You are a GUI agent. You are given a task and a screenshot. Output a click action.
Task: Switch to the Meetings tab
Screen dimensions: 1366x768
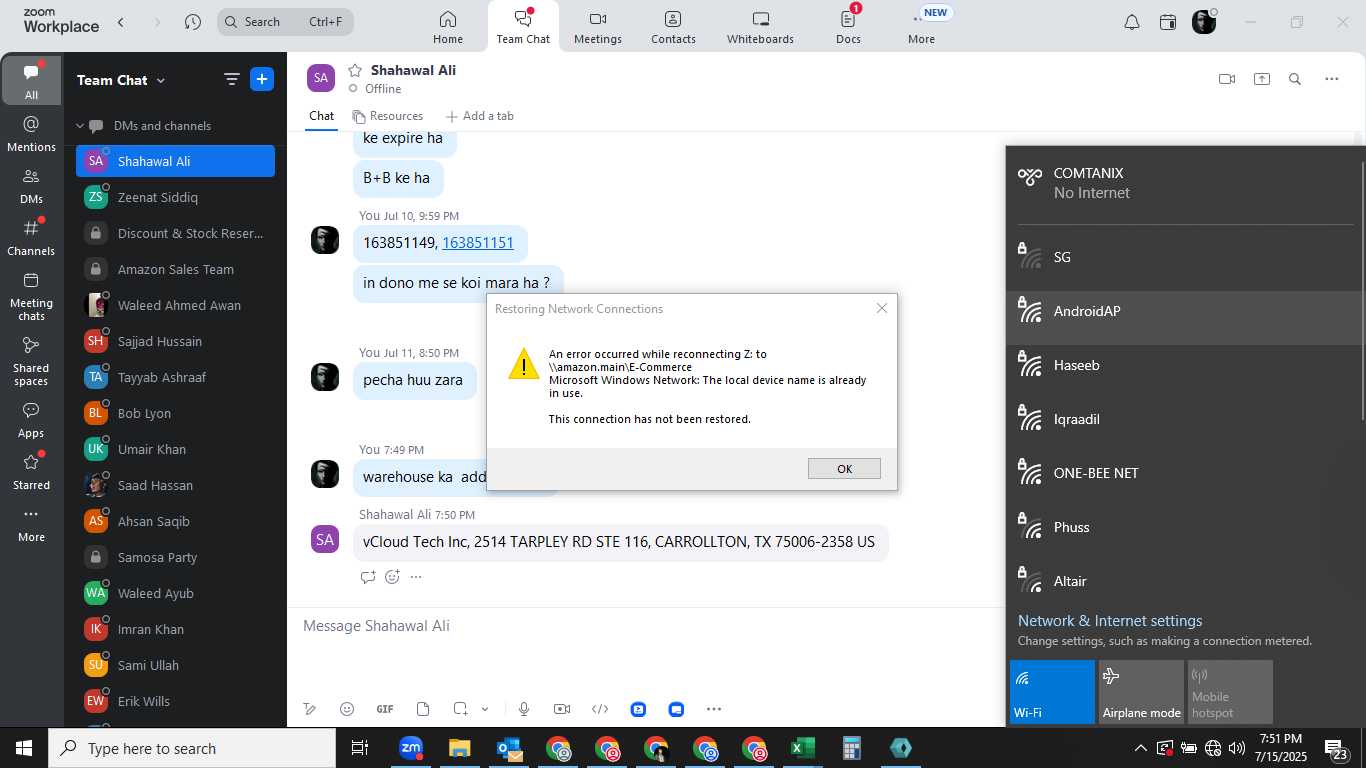[598, 27]
